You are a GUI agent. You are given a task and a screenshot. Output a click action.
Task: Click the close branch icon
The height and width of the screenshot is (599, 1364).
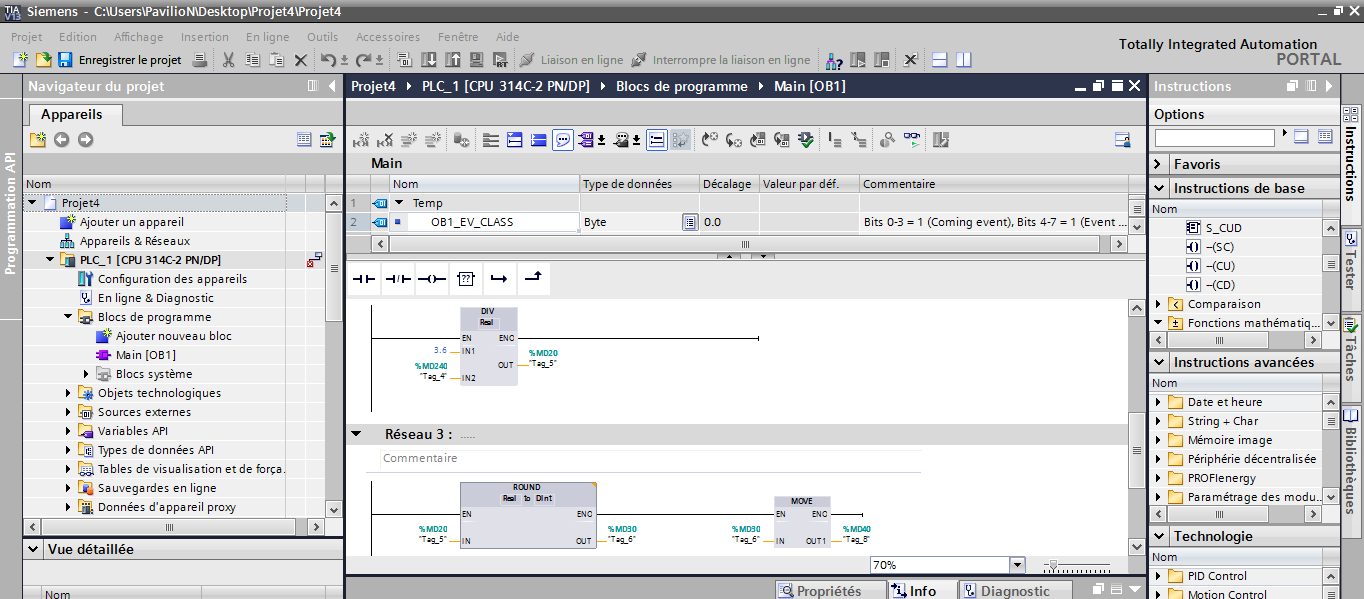[x=533, y=279]
